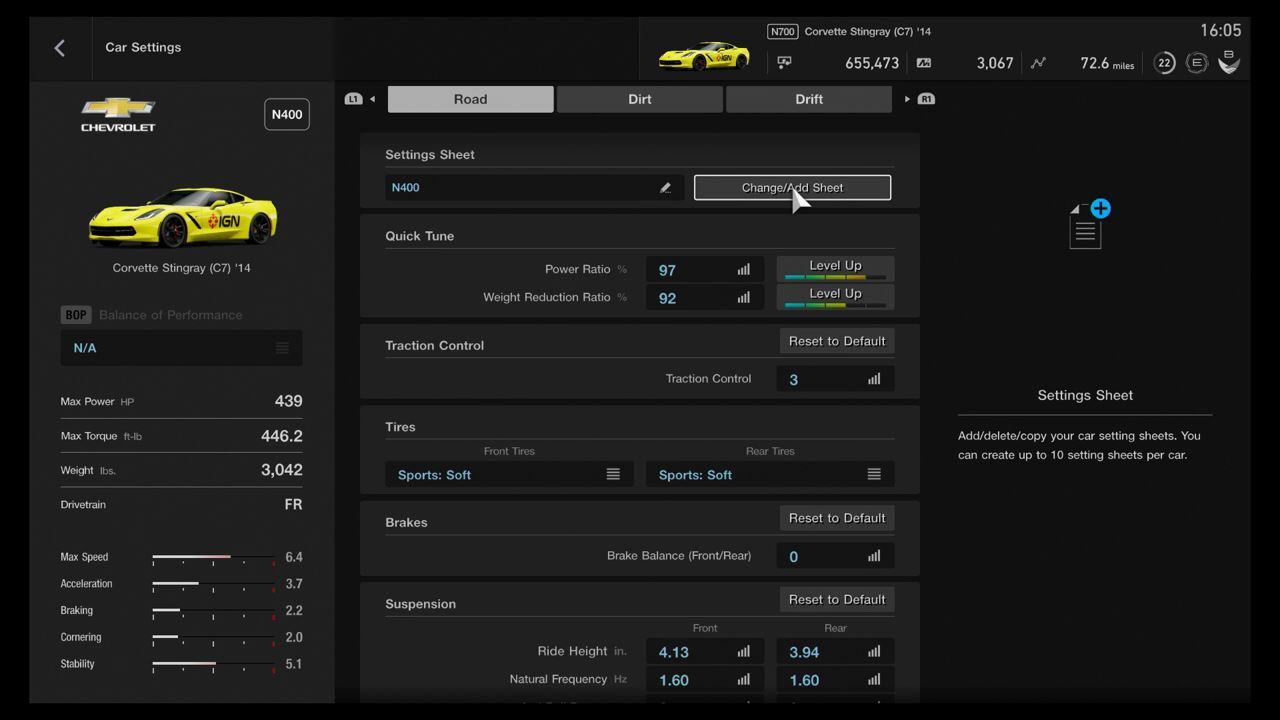Click the yellow Corvette thumbnail in header
Viewport: 1280px width, 720px height.
click(704, 56)
